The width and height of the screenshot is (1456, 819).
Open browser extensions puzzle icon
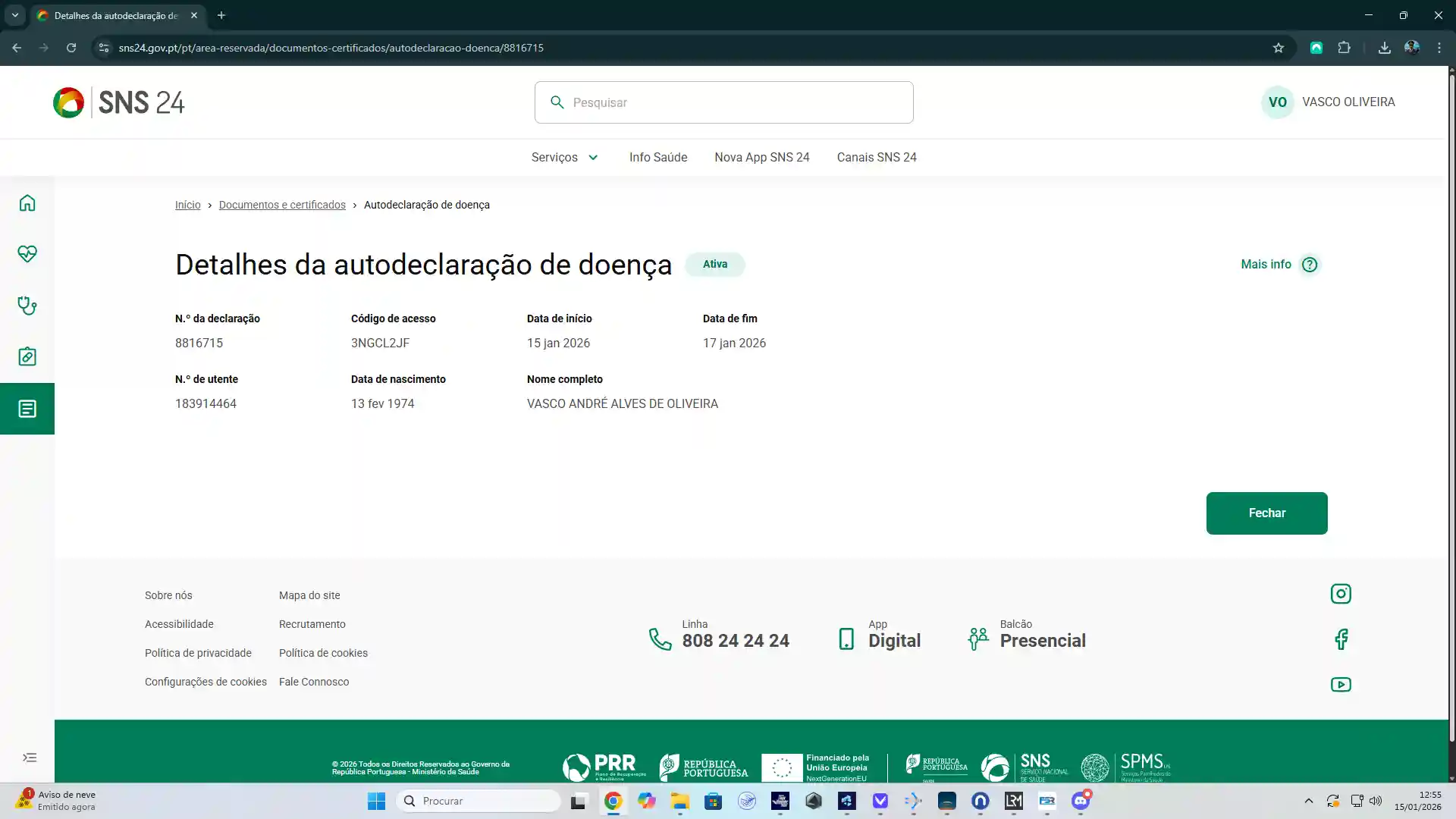point(1344,48)
